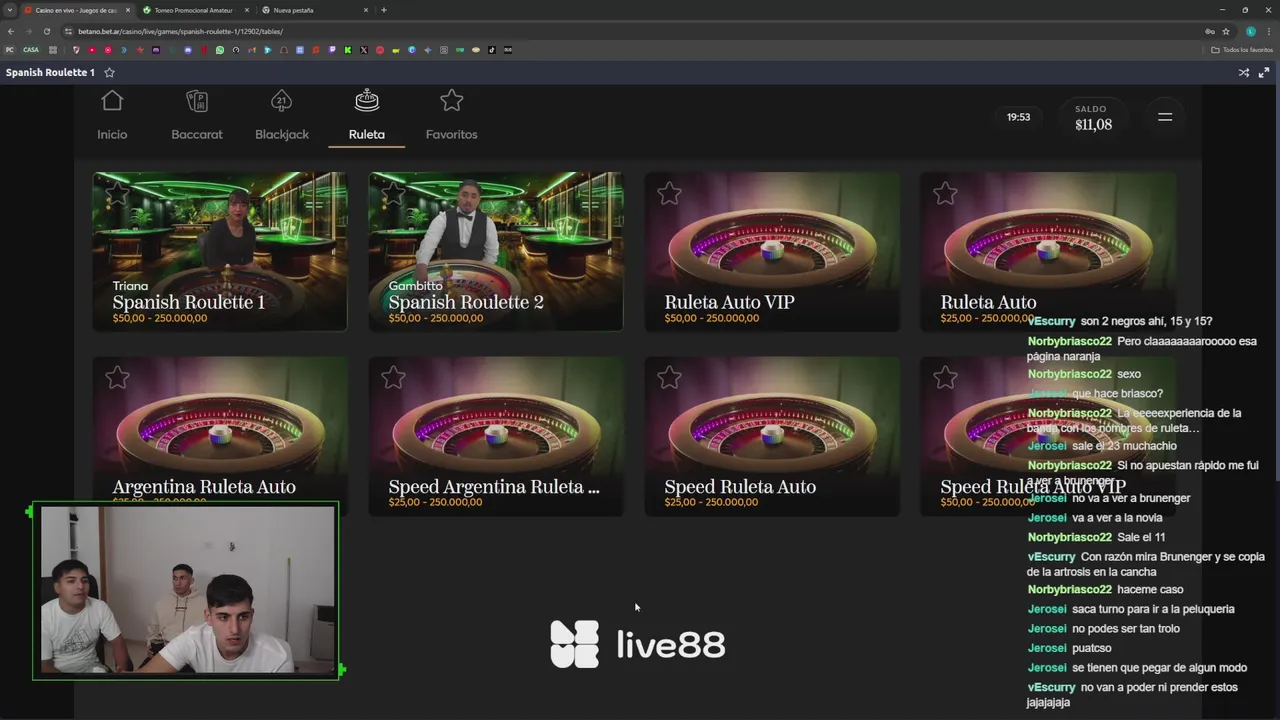Open the WhatsApp bookmark icon
The height and width of the screenshot is (720, 1280).
pyautogui.click(x=220, y=50)
